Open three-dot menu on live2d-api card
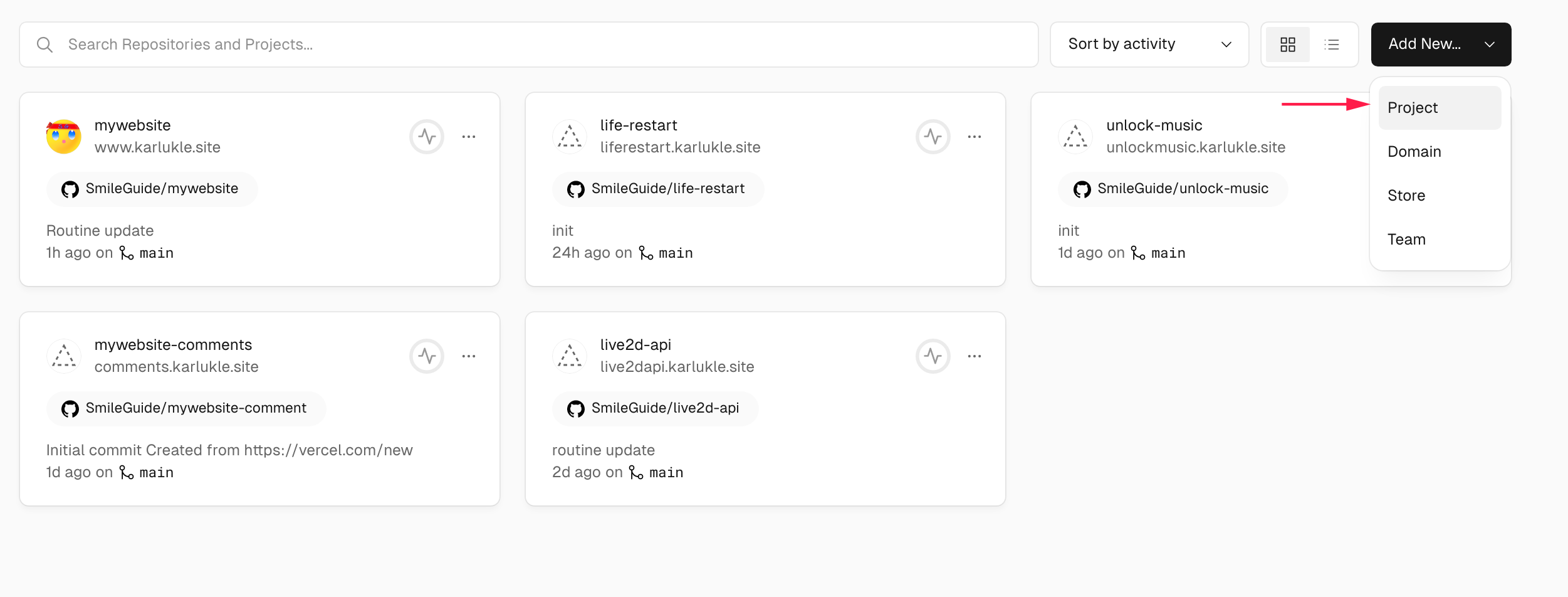The width and height of the screenshot is (1568, 597). click(975, 356)
